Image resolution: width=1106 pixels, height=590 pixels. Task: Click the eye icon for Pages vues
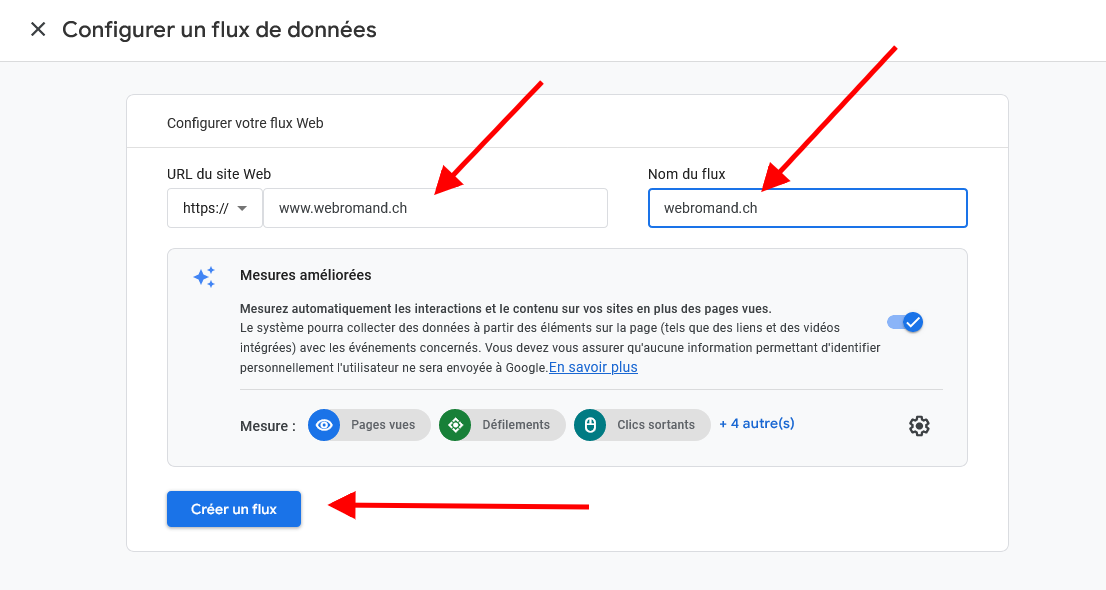(323, 425)
